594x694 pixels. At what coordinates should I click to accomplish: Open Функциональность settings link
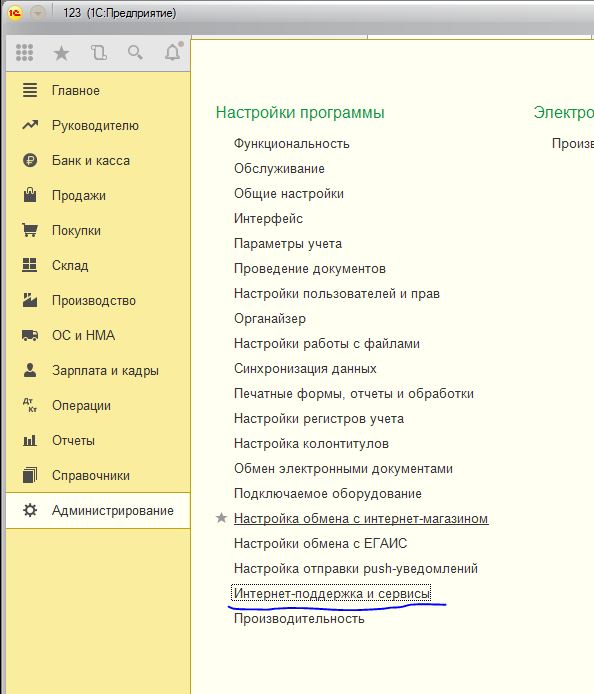click(292, 144)
